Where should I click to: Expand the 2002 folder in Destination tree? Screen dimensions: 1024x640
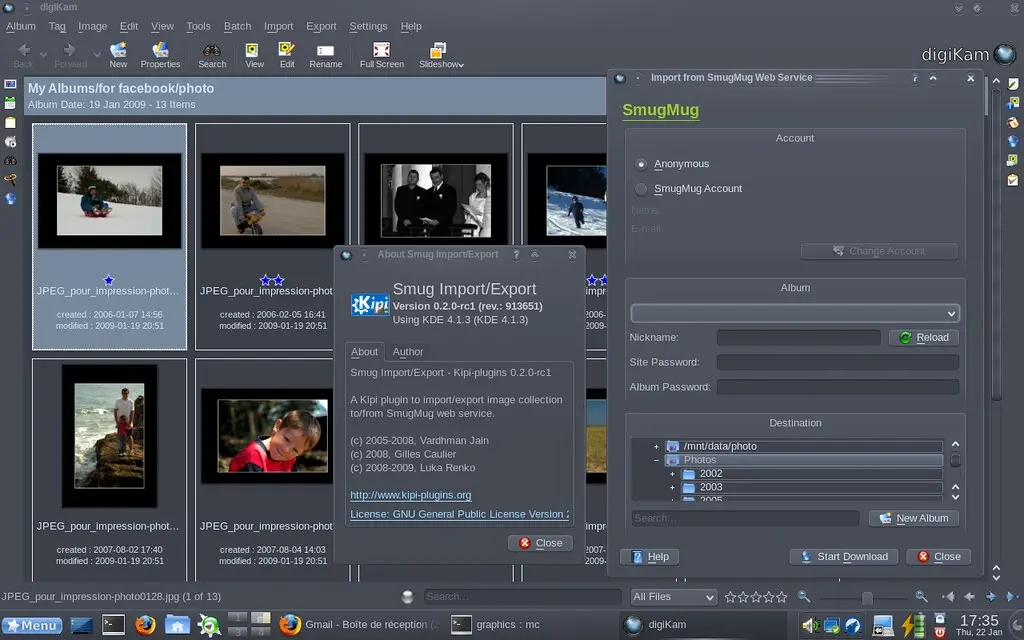coord(671,473)
